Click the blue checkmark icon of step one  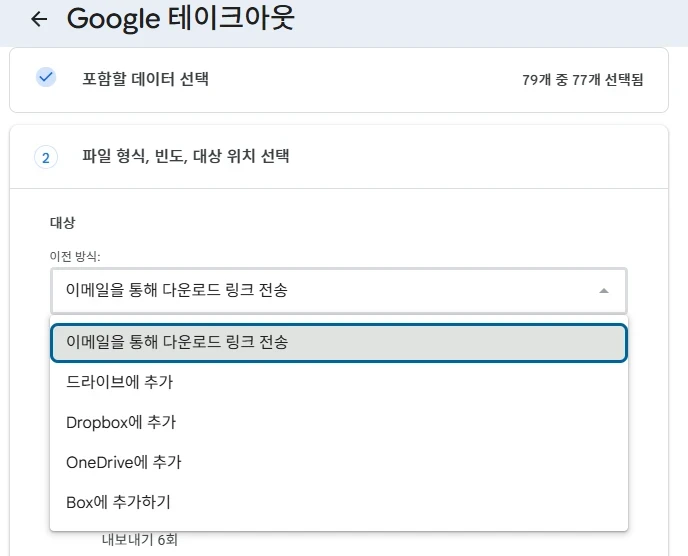pyautogui.click(x=46, y=78)
